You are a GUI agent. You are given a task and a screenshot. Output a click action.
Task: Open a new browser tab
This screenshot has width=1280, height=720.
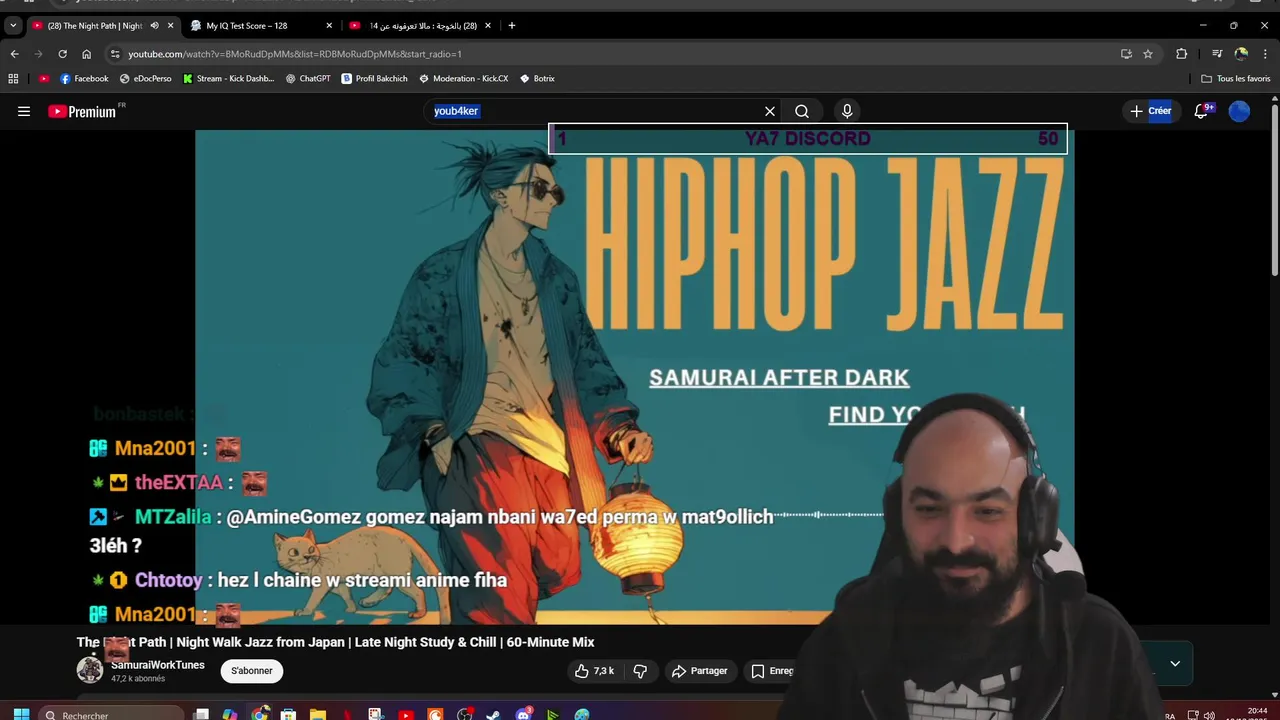pyautogui.click(x=512, y=26)
